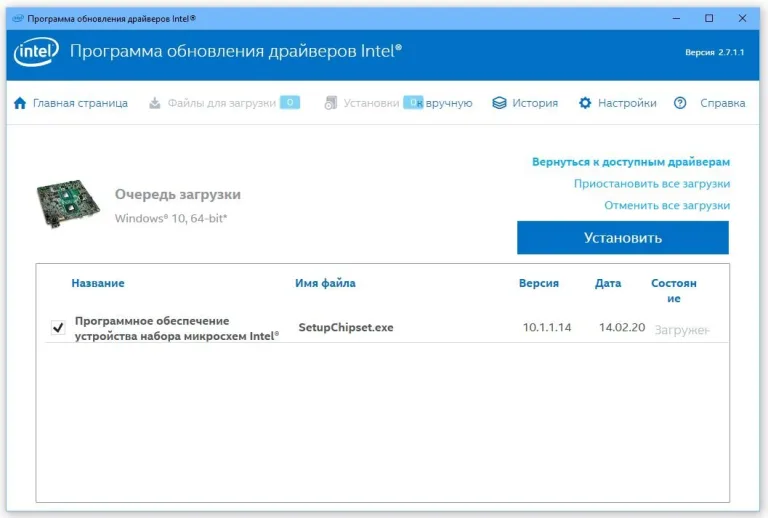Minimize the Intel driver update window
Screen dimensions: 768x518
676,19
